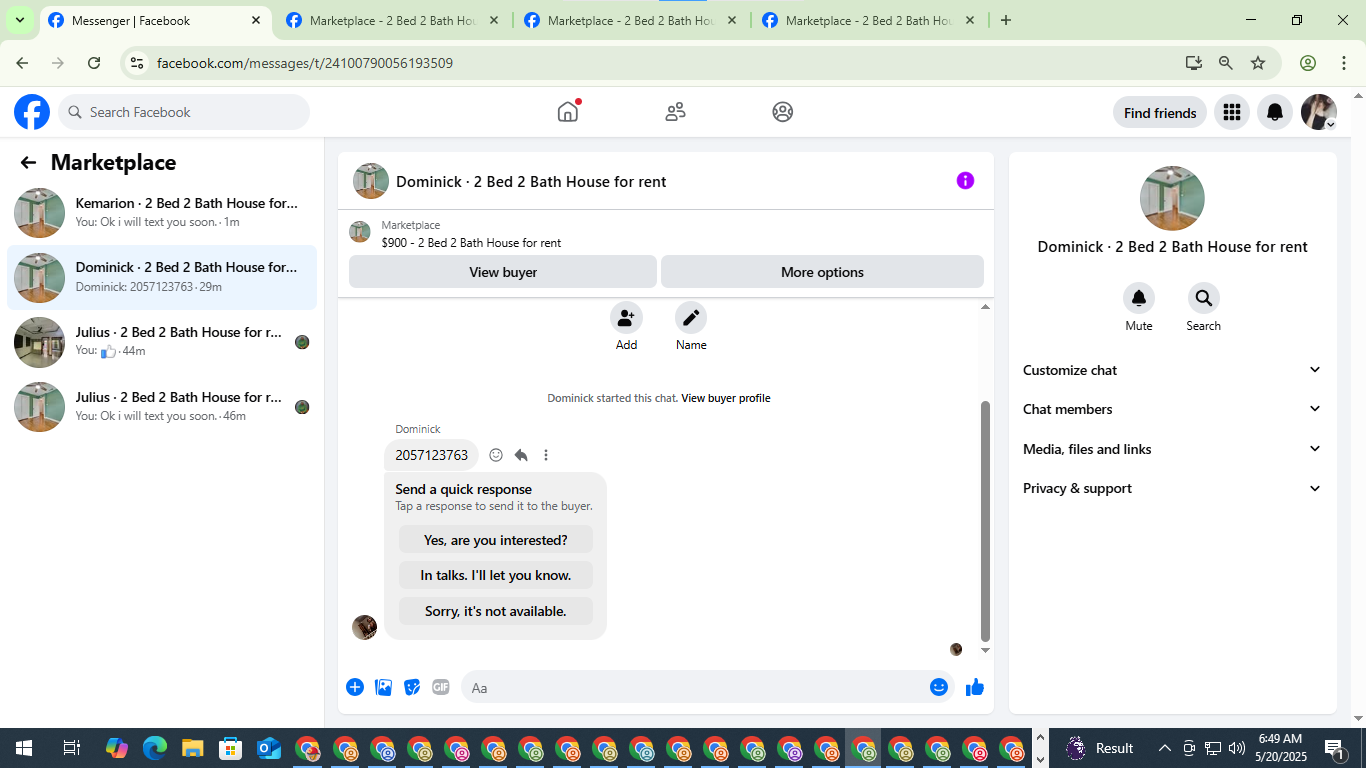This screenshot has height=768, width=1366.
Task: Open the Facebook menu grid icon
Action: 1232,112
